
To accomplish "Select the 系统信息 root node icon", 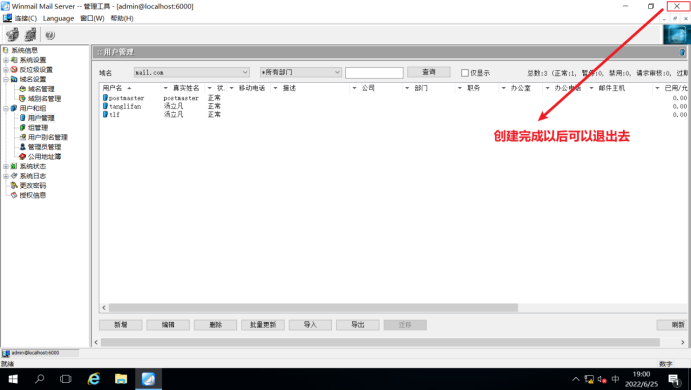I will pos(5,50).
